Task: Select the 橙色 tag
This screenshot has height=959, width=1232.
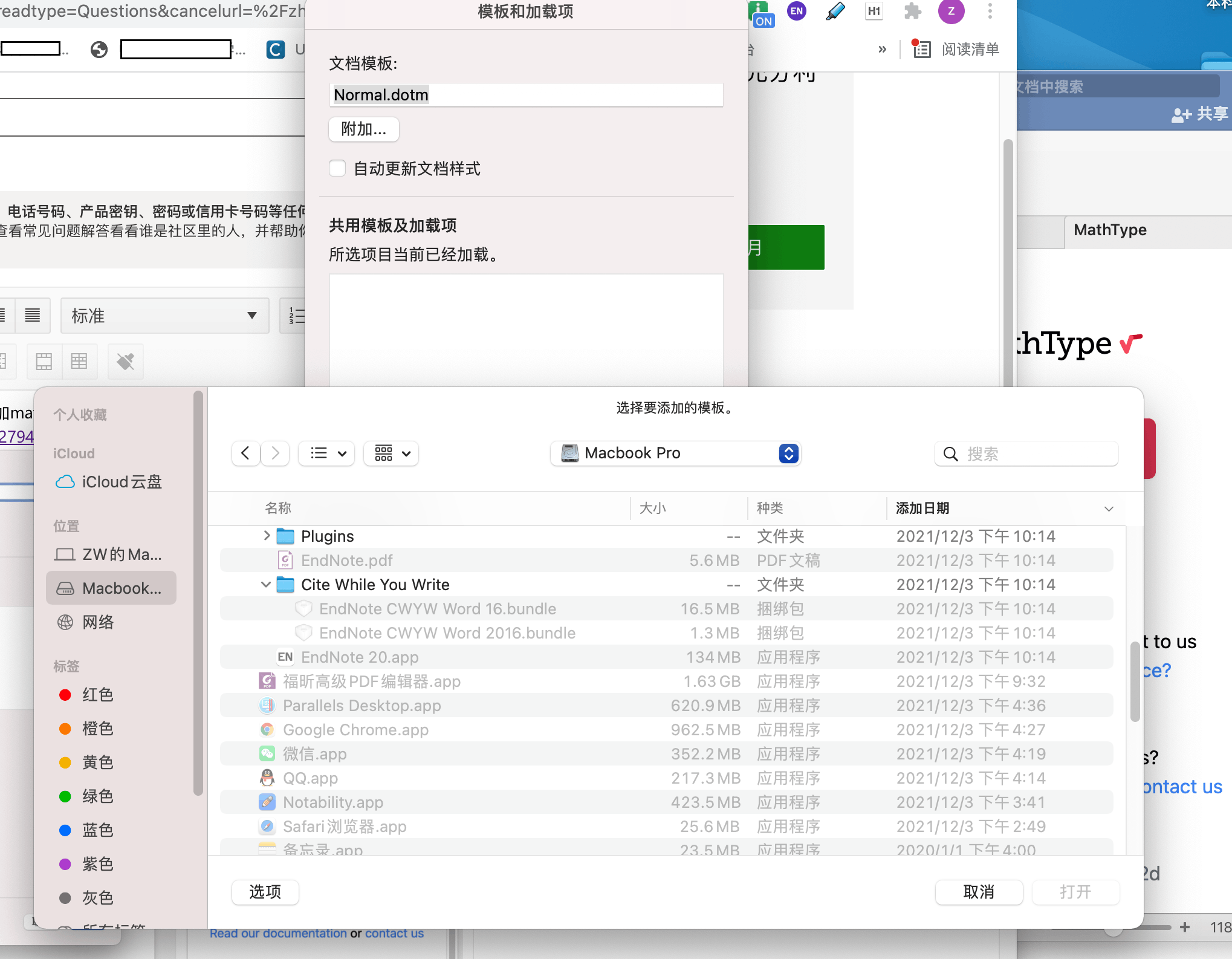Action: point(111,729)
